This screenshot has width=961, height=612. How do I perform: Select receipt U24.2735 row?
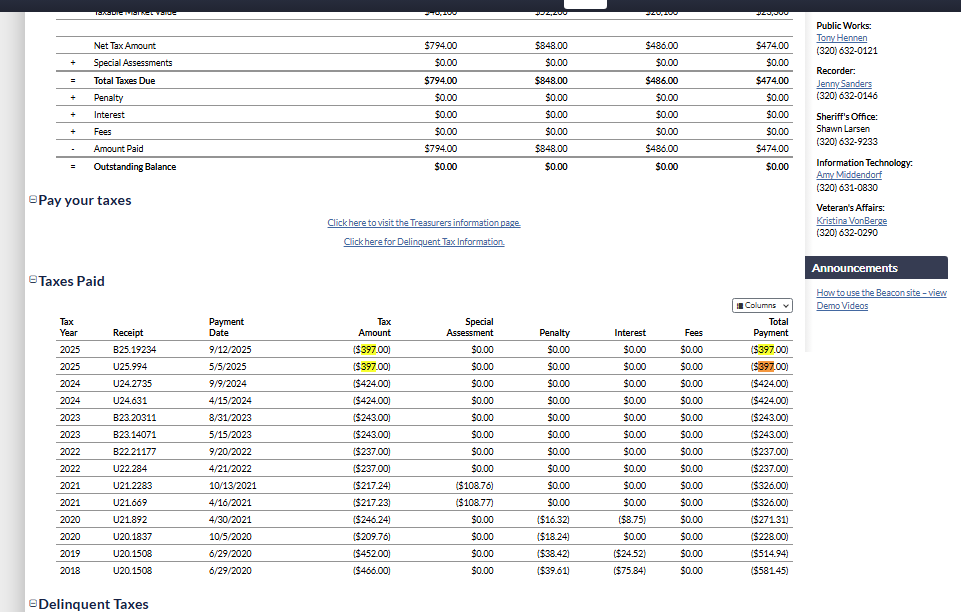(x=132, y=384)
